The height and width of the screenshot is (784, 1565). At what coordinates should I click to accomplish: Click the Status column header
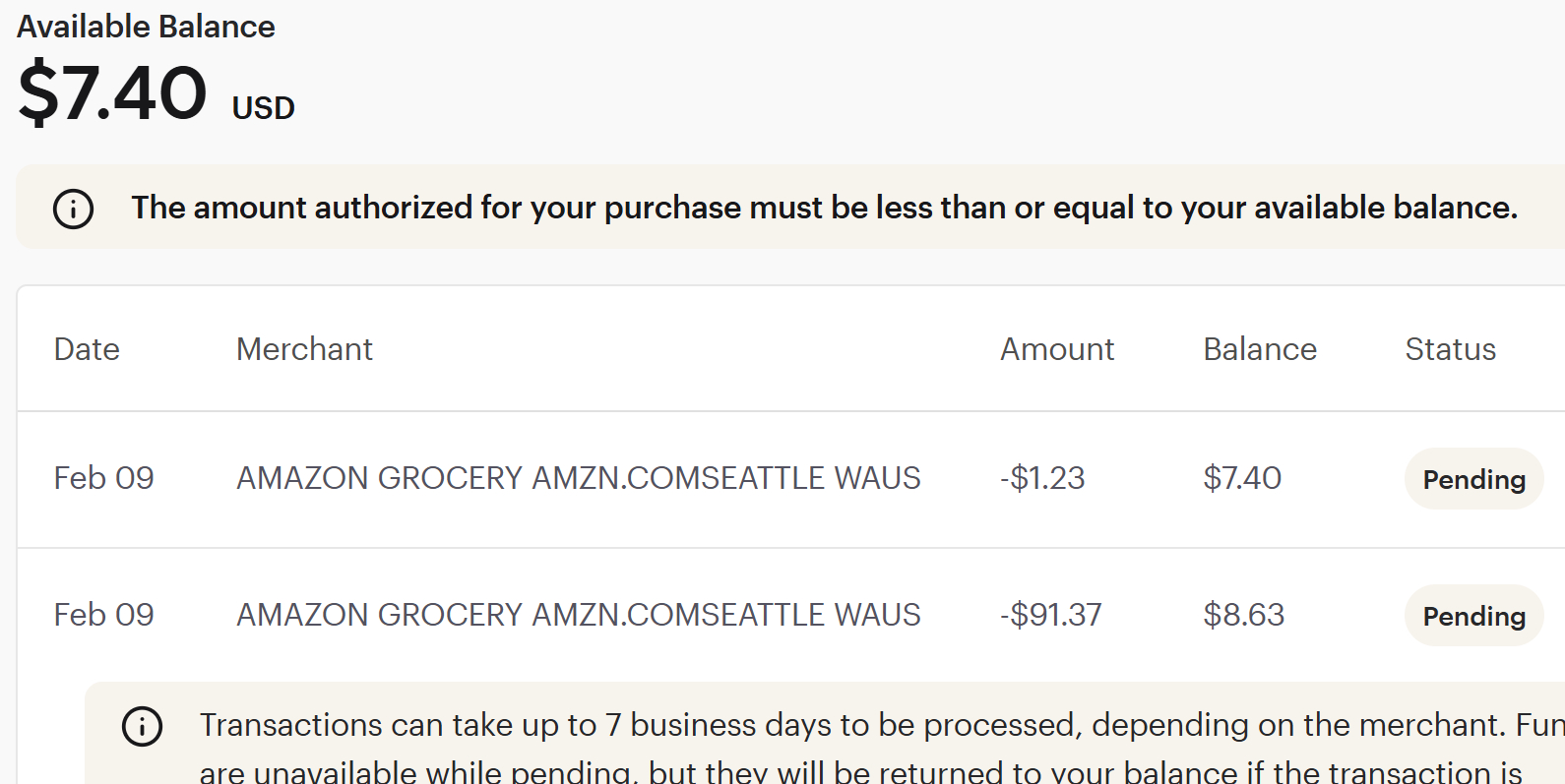point(1450,349)
